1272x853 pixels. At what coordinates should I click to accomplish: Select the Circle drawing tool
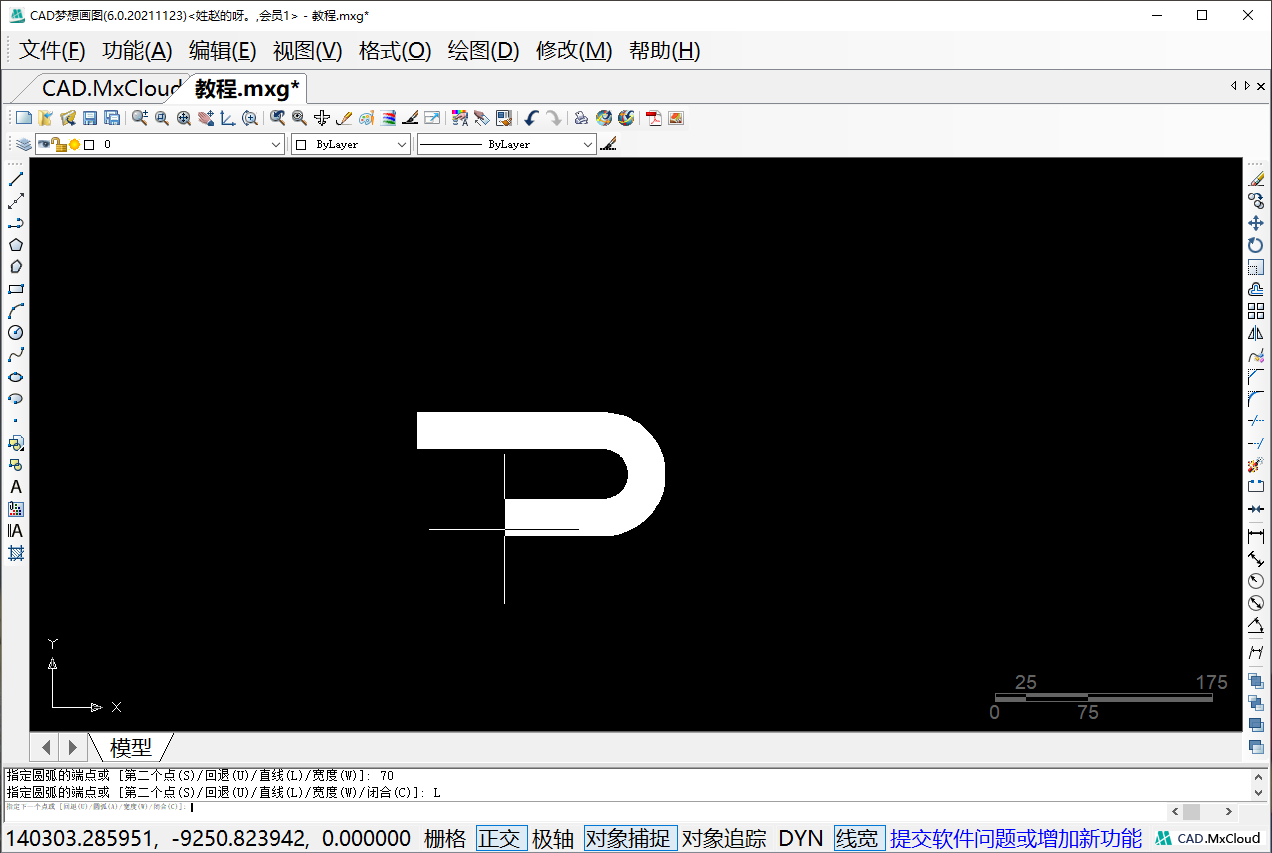15,333
